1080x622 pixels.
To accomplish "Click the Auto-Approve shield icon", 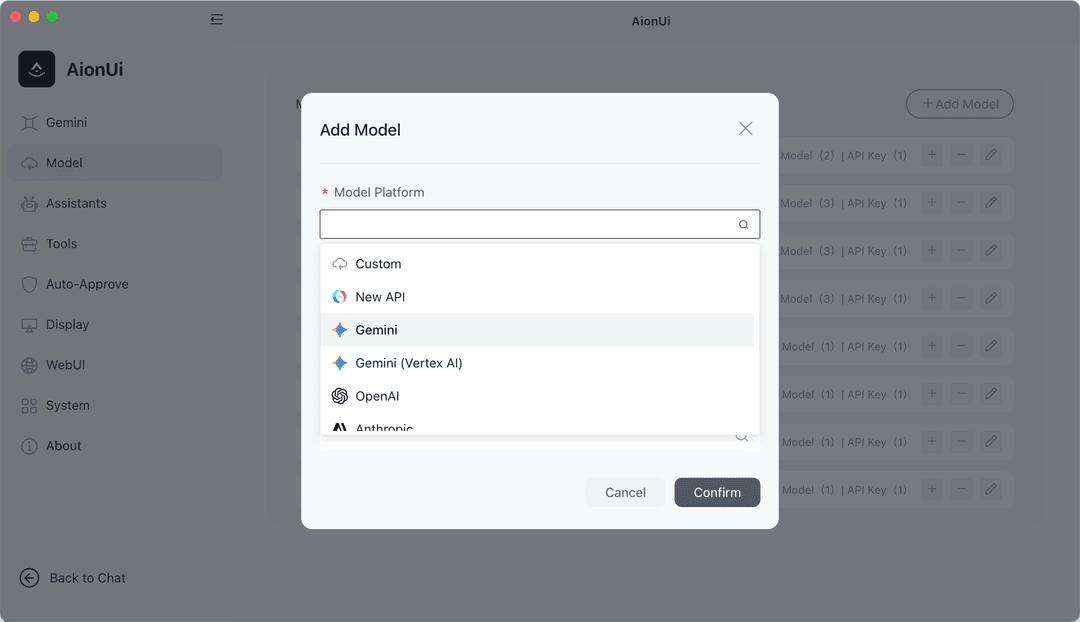I will click(x=29, y=284).
